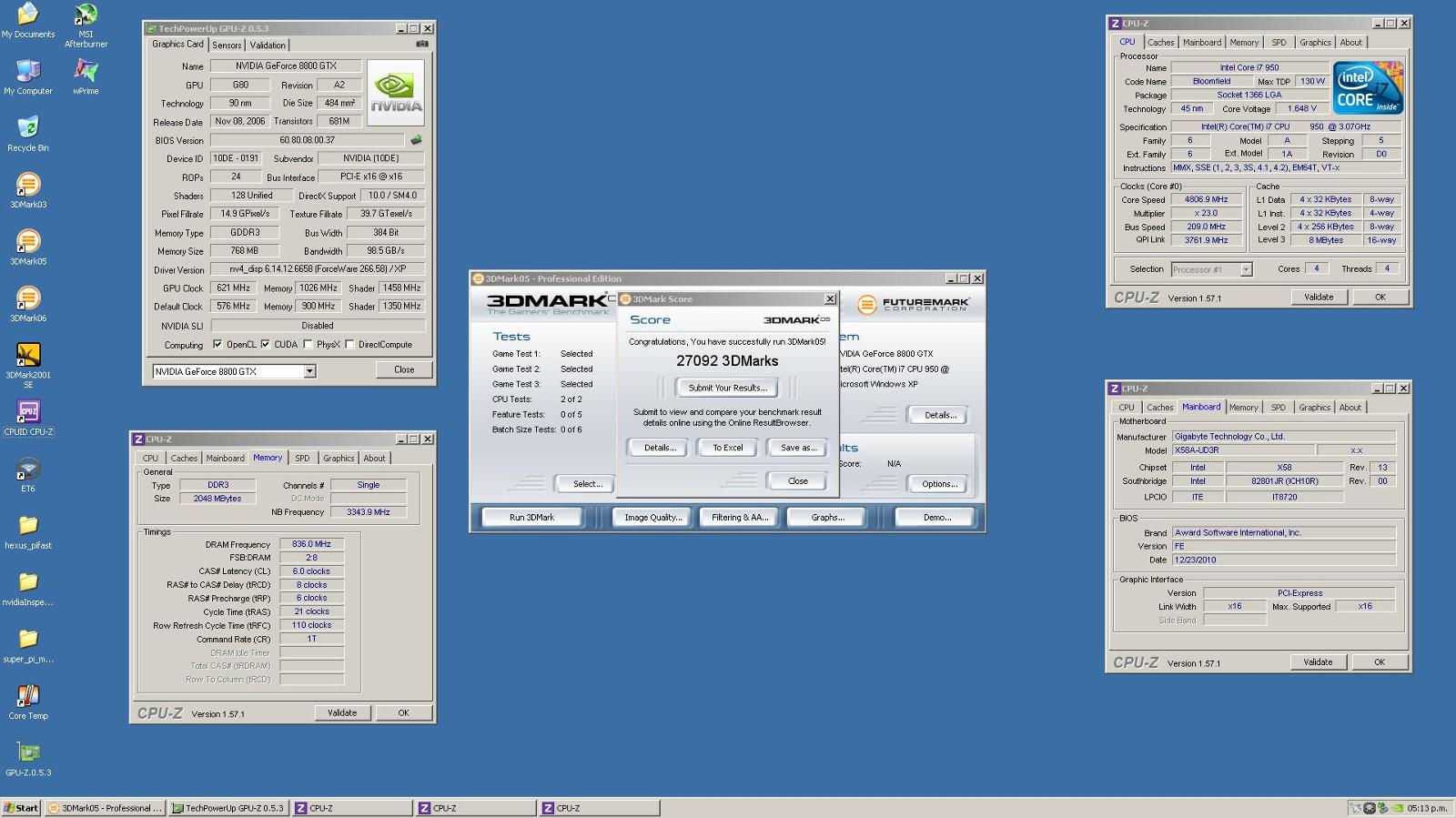This screenshot has height=818, width=1456.
Task: Click Details button in Score dialog
Action: point(660,448)
